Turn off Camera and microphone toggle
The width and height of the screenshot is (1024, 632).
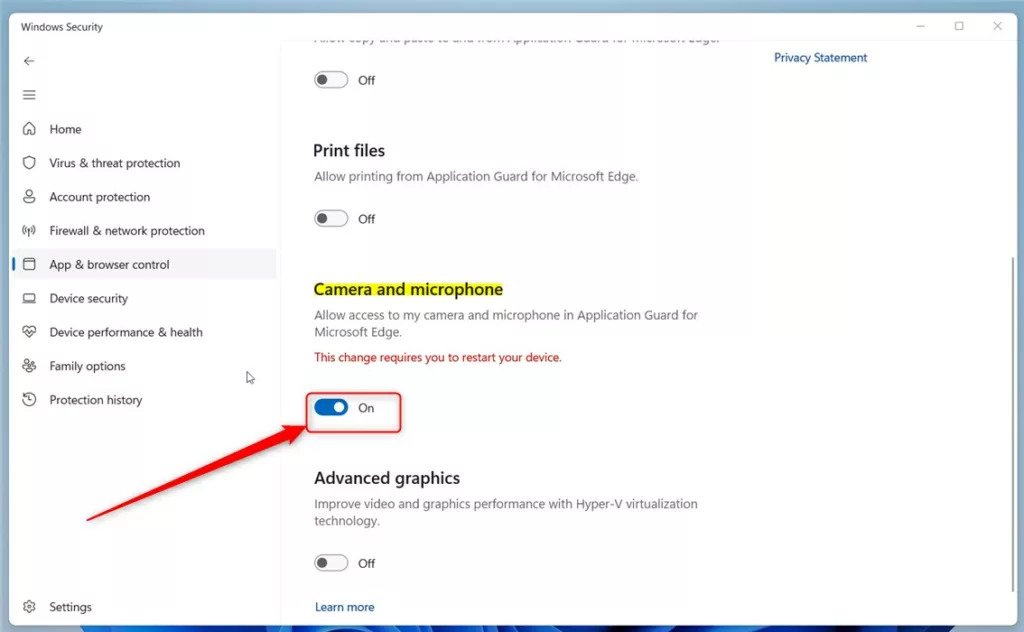331,407
